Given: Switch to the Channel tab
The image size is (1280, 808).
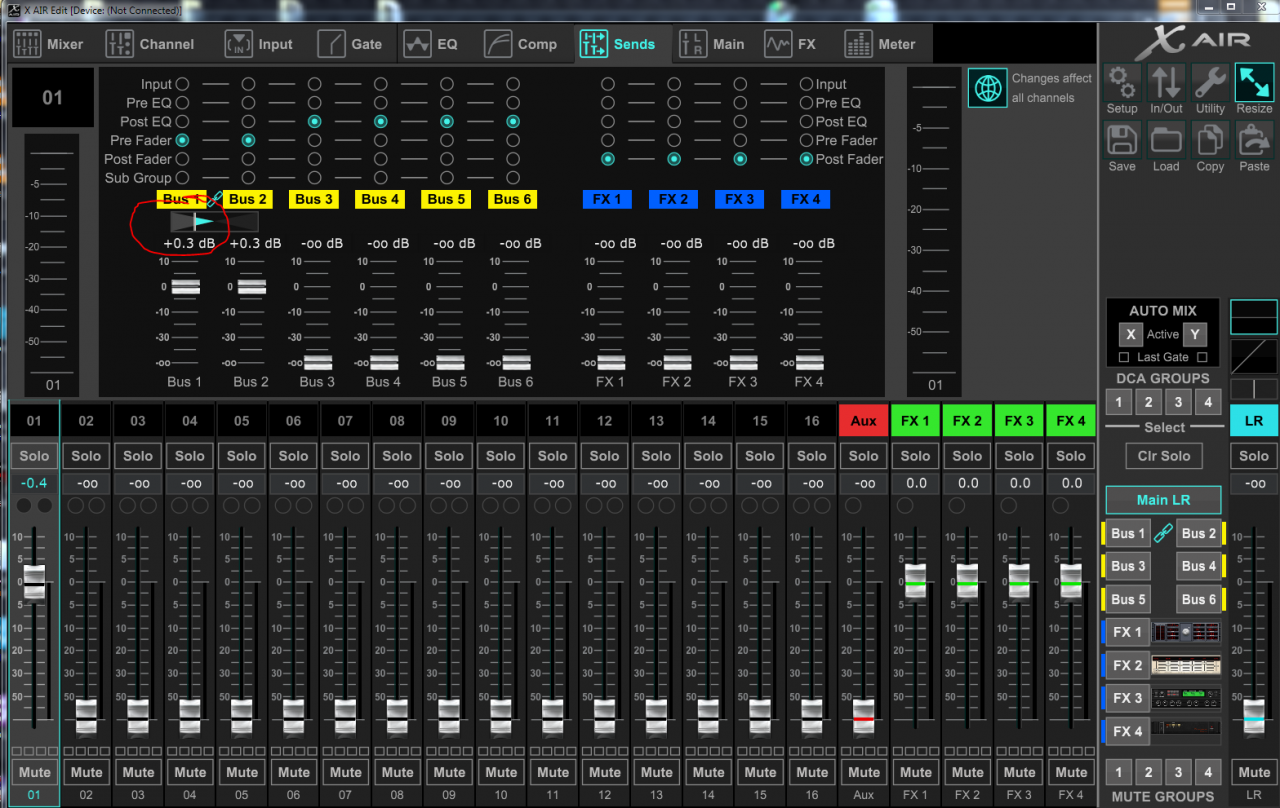Looking at the screenshot, I should tap(150, 44).
